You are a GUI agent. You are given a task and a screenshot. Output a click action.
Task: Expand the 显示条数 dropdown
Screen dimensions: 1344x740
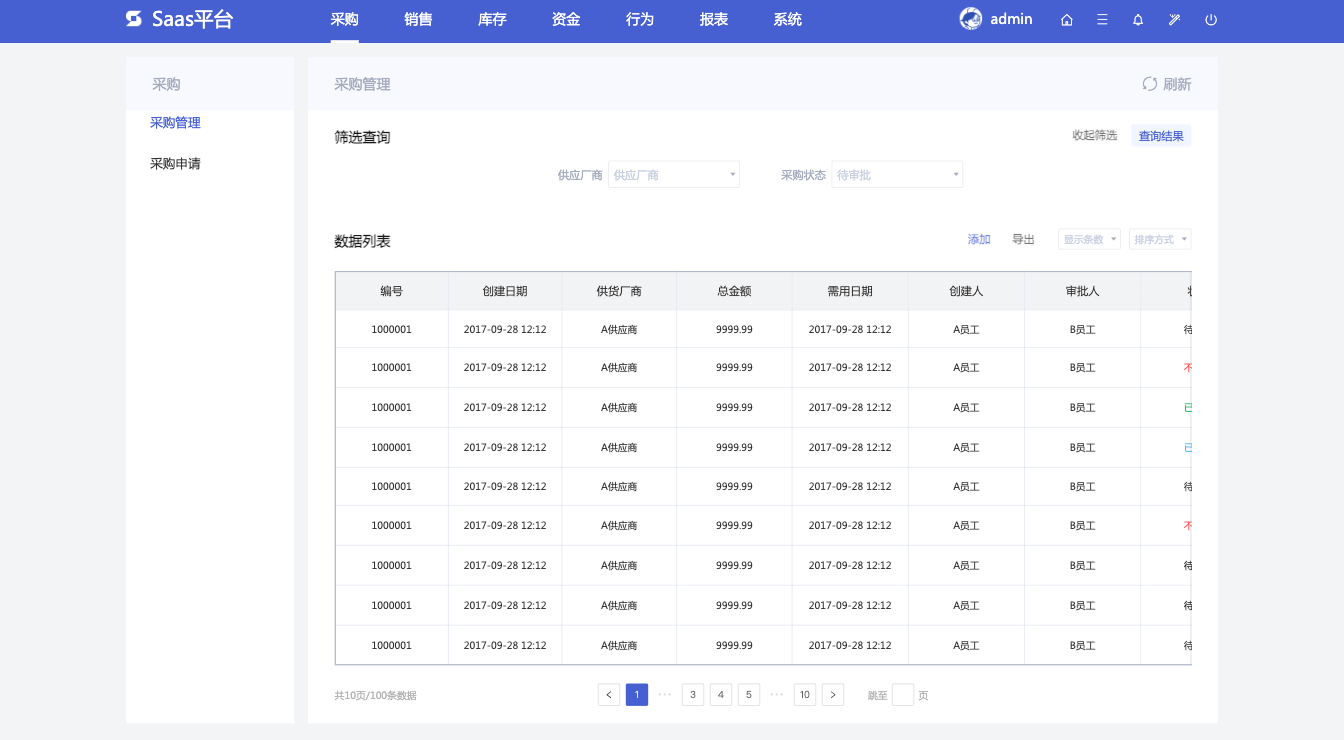point(1089,240)
